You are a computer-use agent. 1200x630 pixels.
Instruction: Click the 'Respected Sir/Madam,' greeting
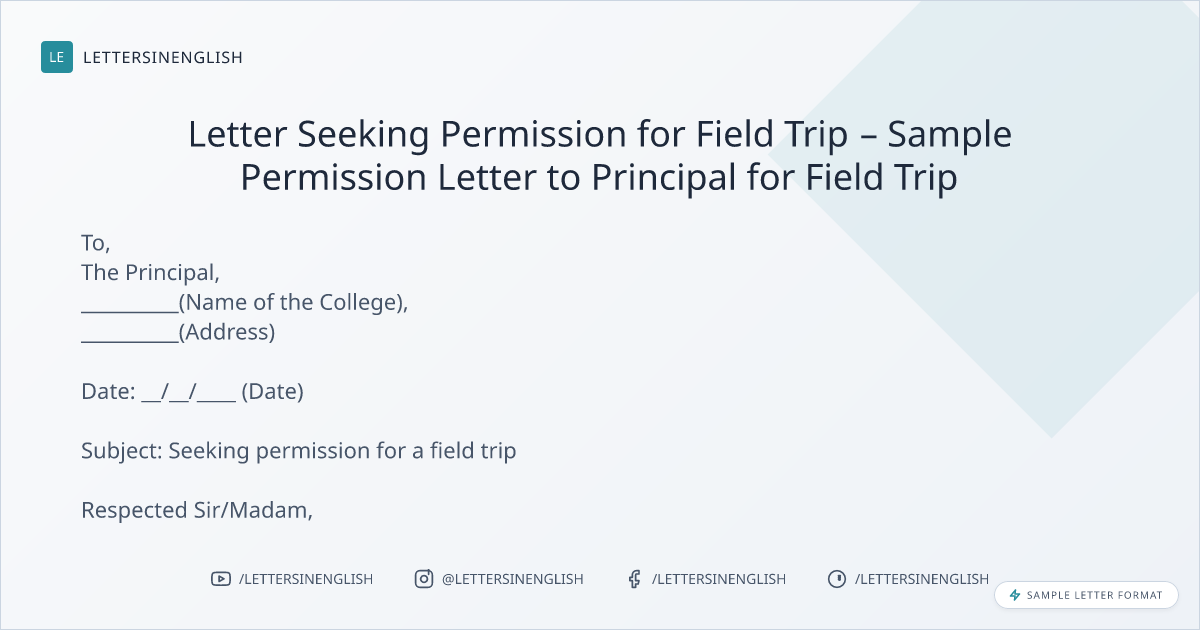pos(197,510)
